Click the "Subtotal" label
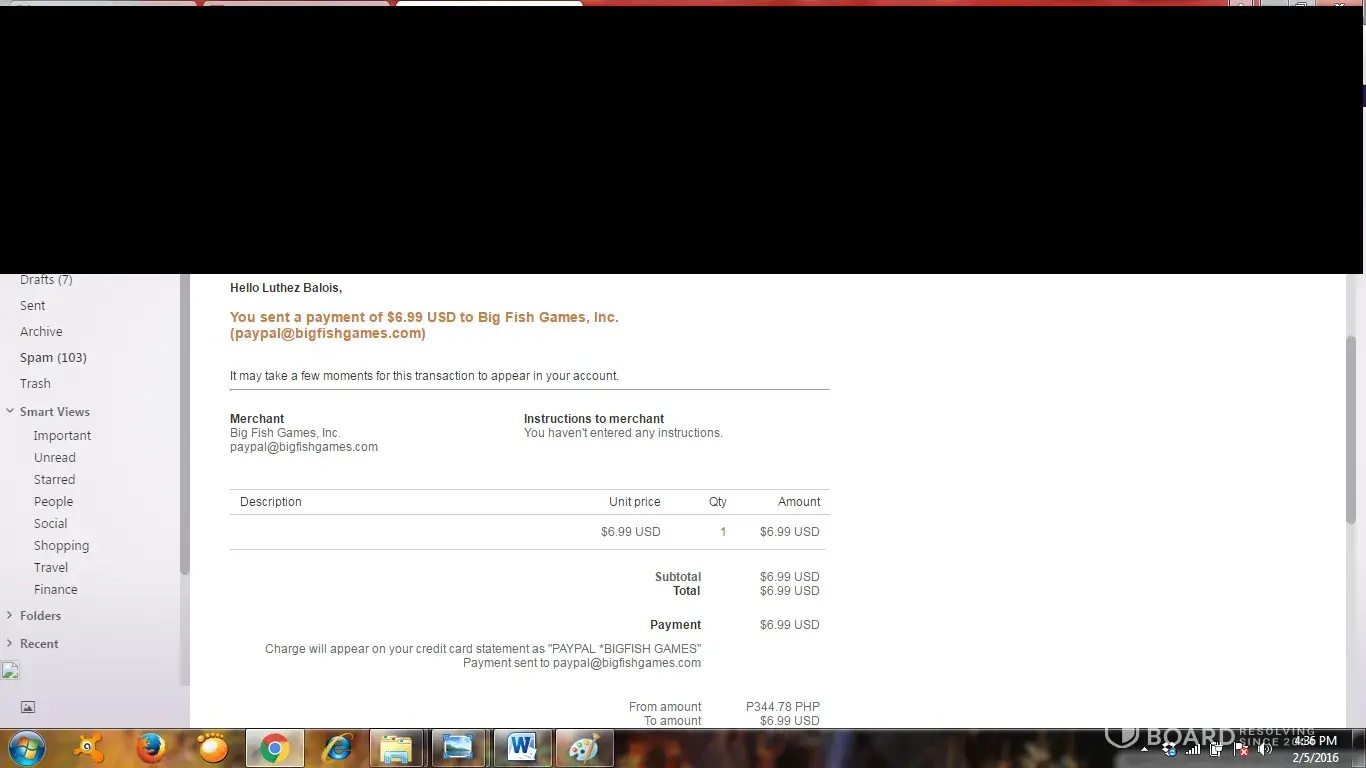 tap(678, 577)
